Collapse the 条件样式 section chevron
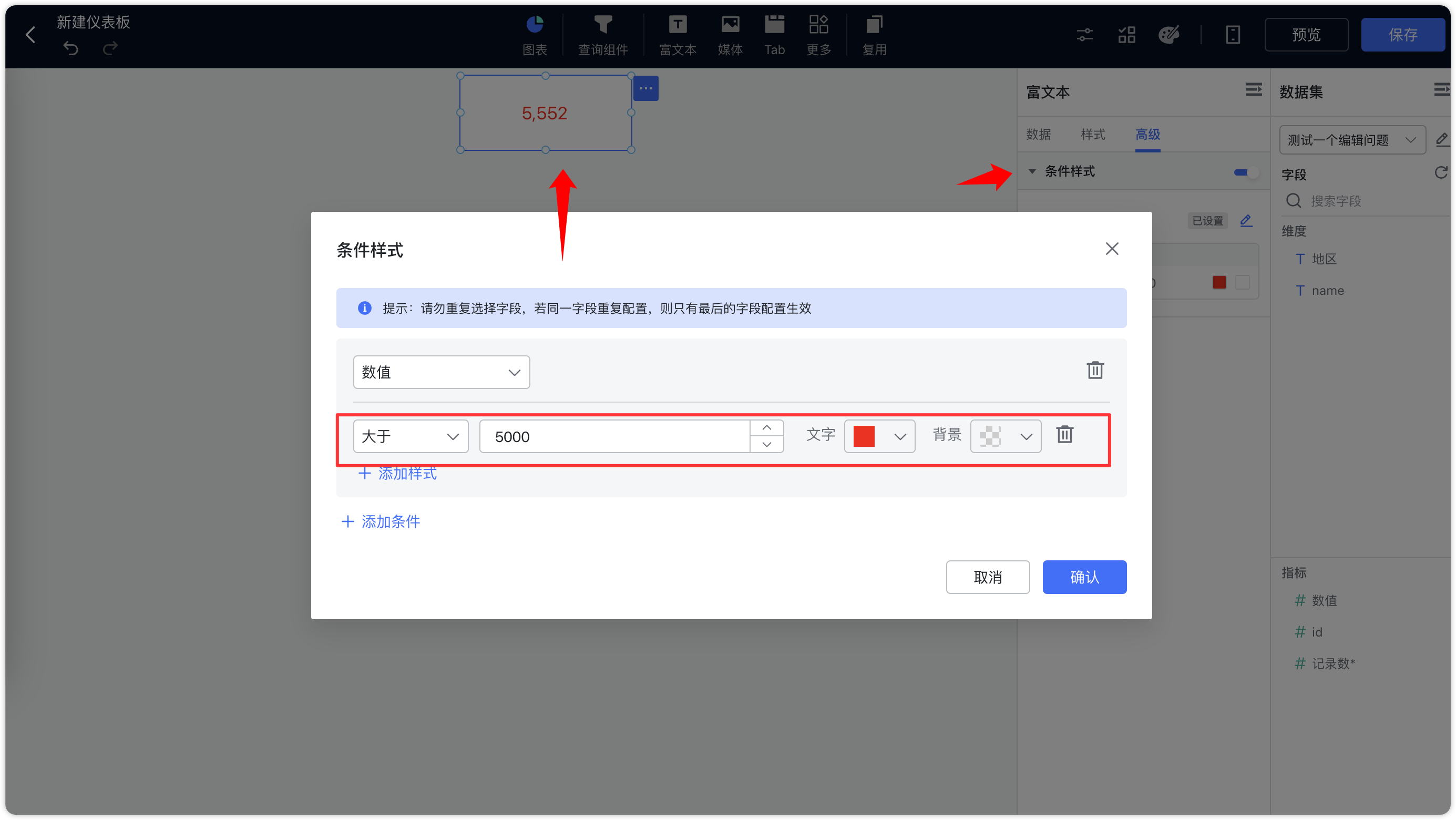Viewport: 1456px width, 820px height. tap(1033, 171)
